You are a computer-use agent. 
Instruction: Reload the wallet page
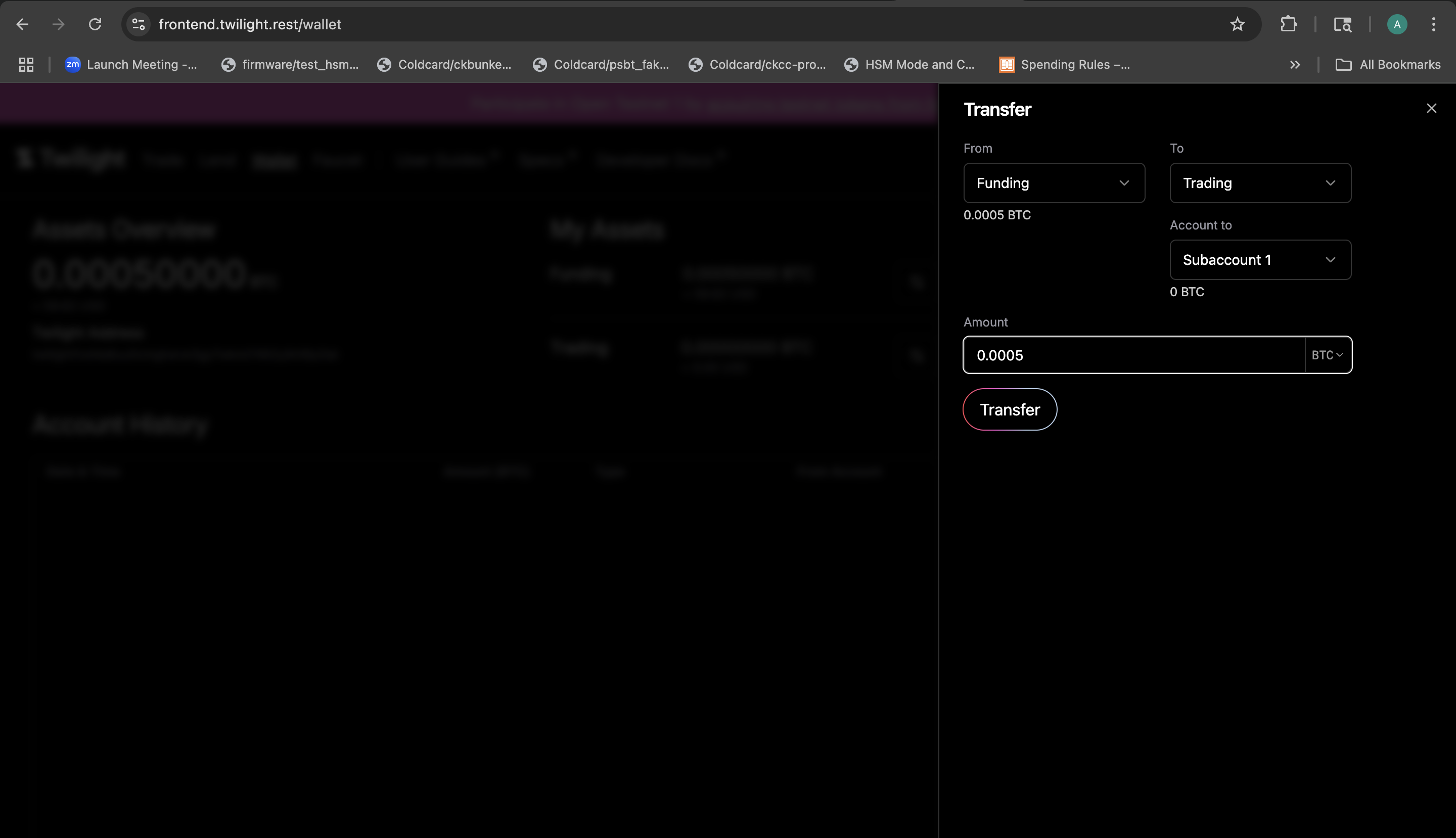95,24
